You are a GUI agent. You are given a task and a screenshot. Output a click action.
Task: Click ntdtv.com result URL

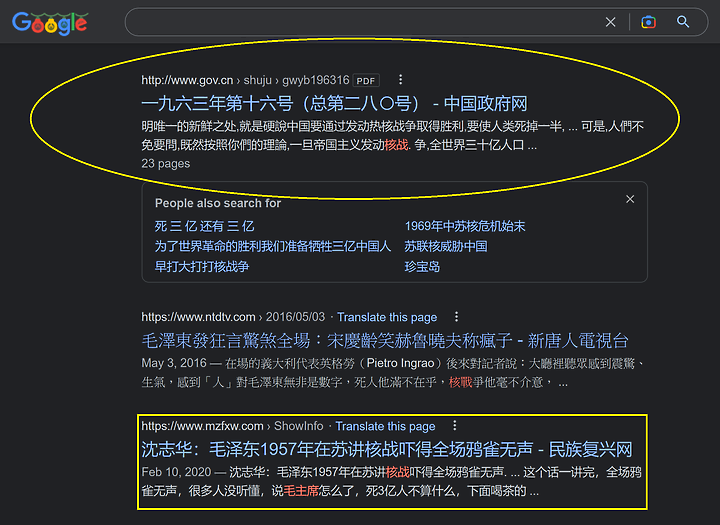coord(233,317)
